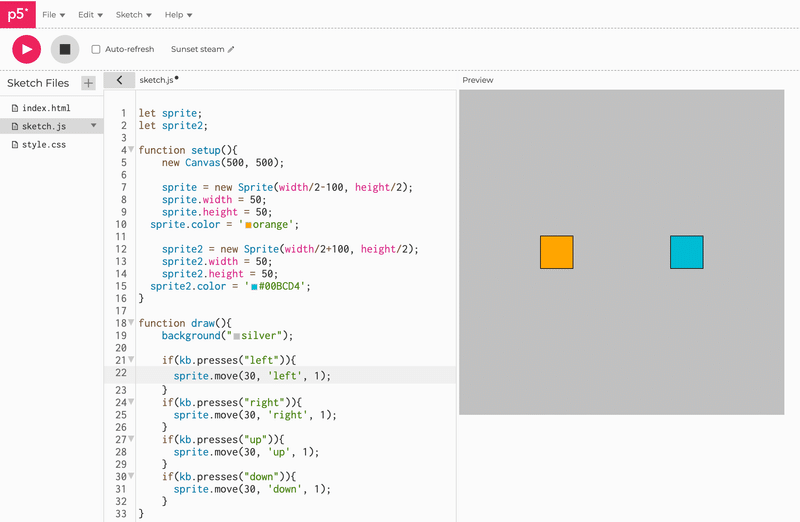Fold the draw function at line 18
800x522 pixels.
(x=131, y=322)
